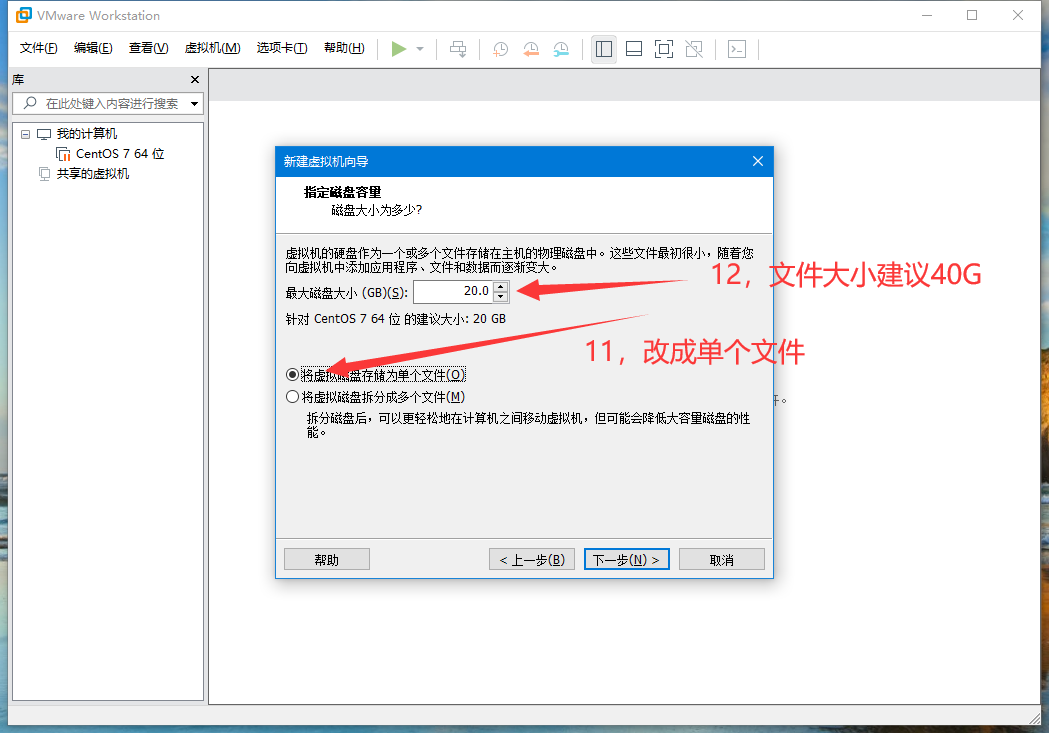Image resolution: width=1049 pixels, height=733 pixels.
Task: Click the full screen mode icon
Action: [663, 49]
